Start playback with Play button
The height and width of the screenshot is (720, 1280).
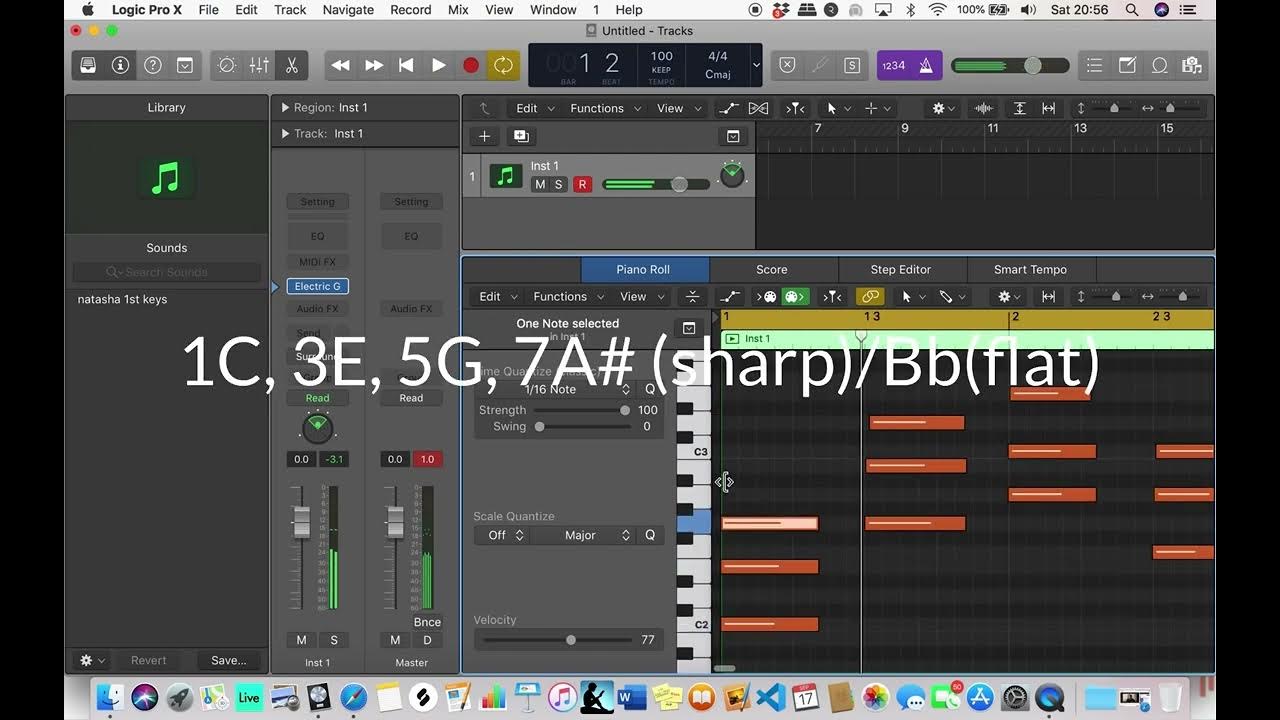pos(438,65)
